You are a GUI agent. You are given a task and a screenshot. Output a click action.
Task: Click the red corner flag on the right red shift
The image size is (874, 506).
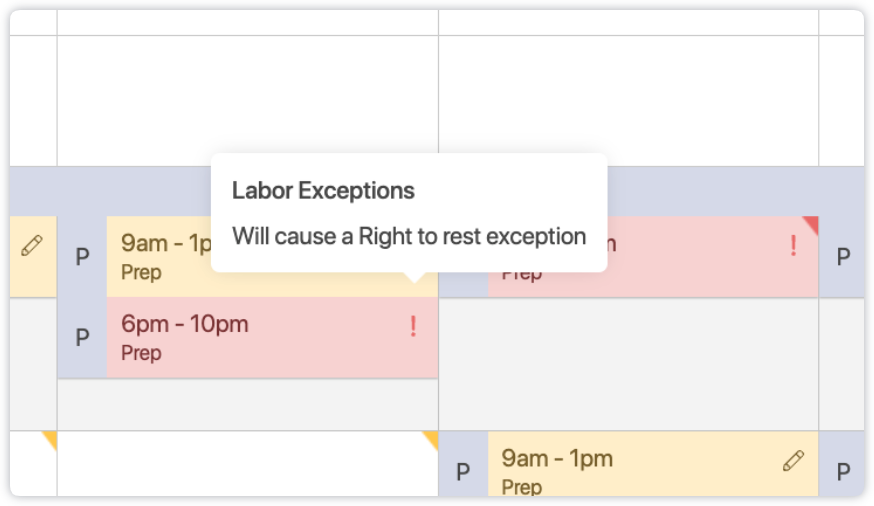tap(811, 223)
